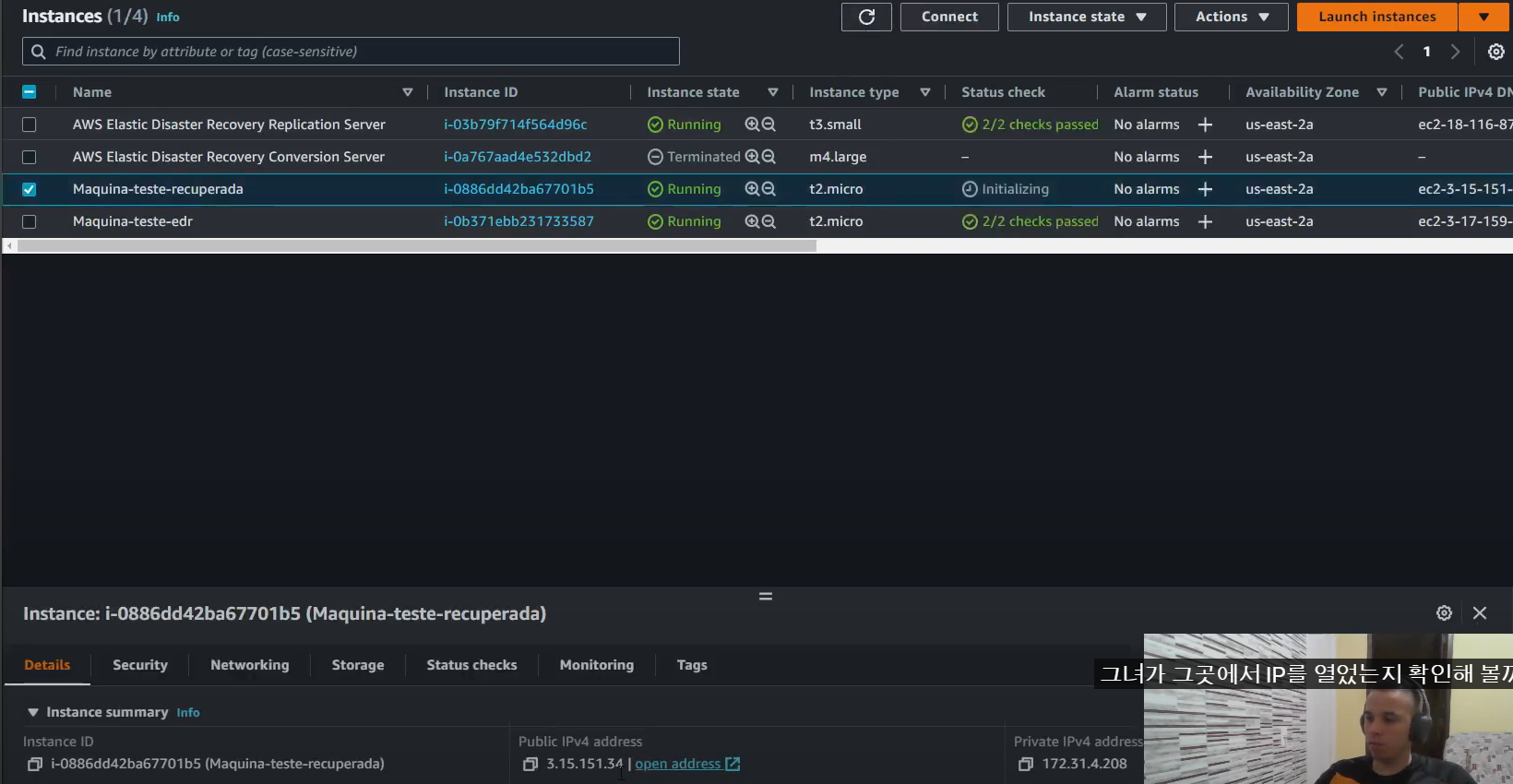1513x784 pixels.
Task: Open instance i-0b371ebb231733587 link
Action: pyautogui.click(x=518, y=221)
